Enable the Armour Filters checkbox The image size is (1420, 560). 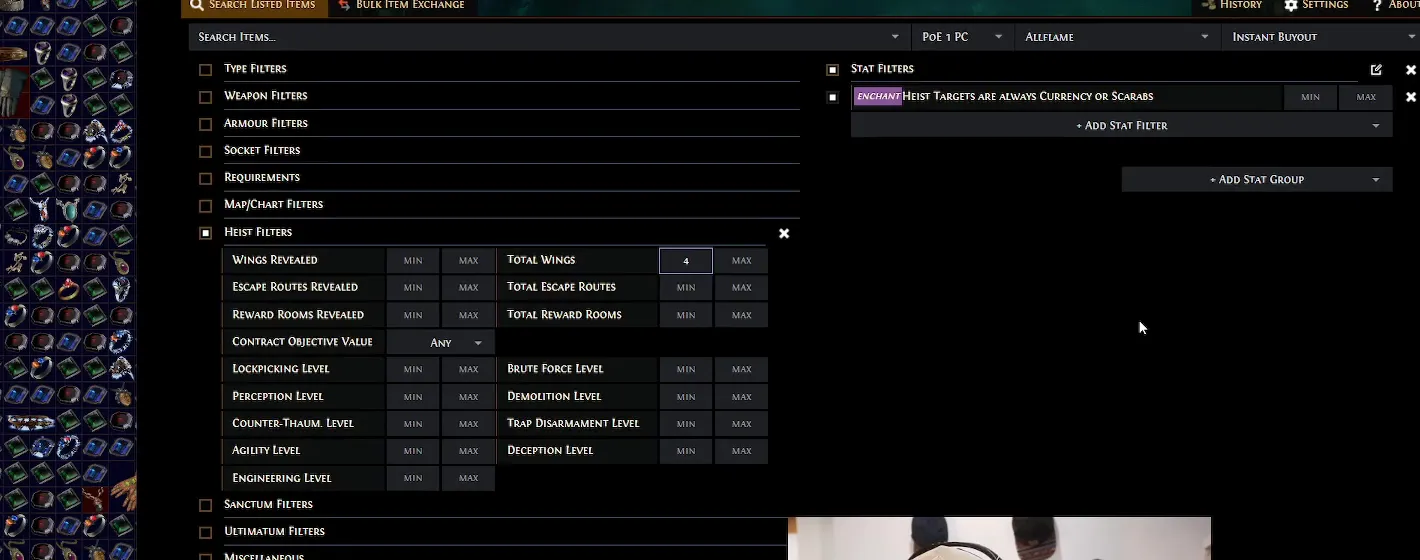[205, 124]
